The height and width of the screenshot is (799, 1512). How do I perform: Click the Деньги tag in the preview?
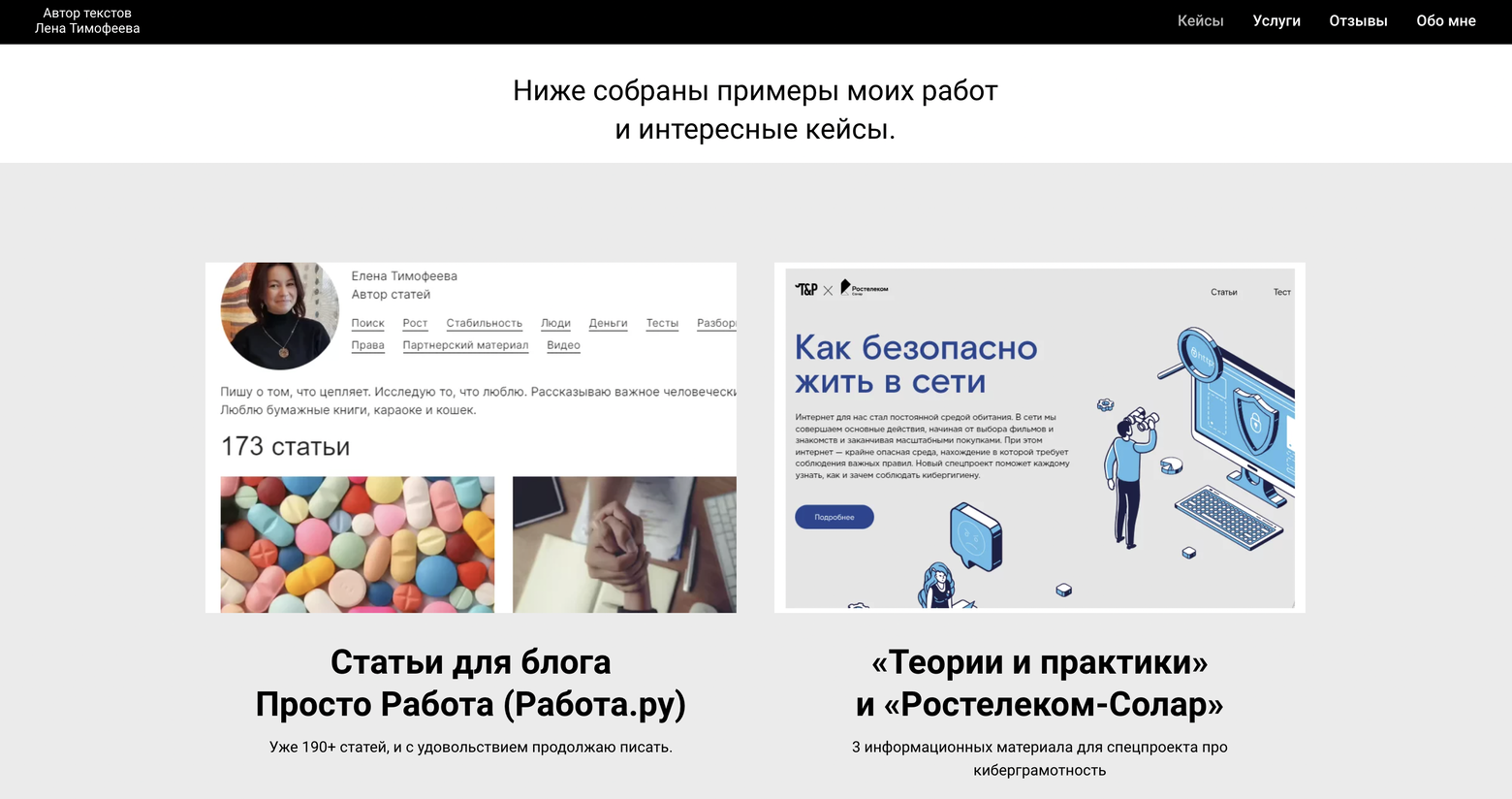tap(608, 323)
